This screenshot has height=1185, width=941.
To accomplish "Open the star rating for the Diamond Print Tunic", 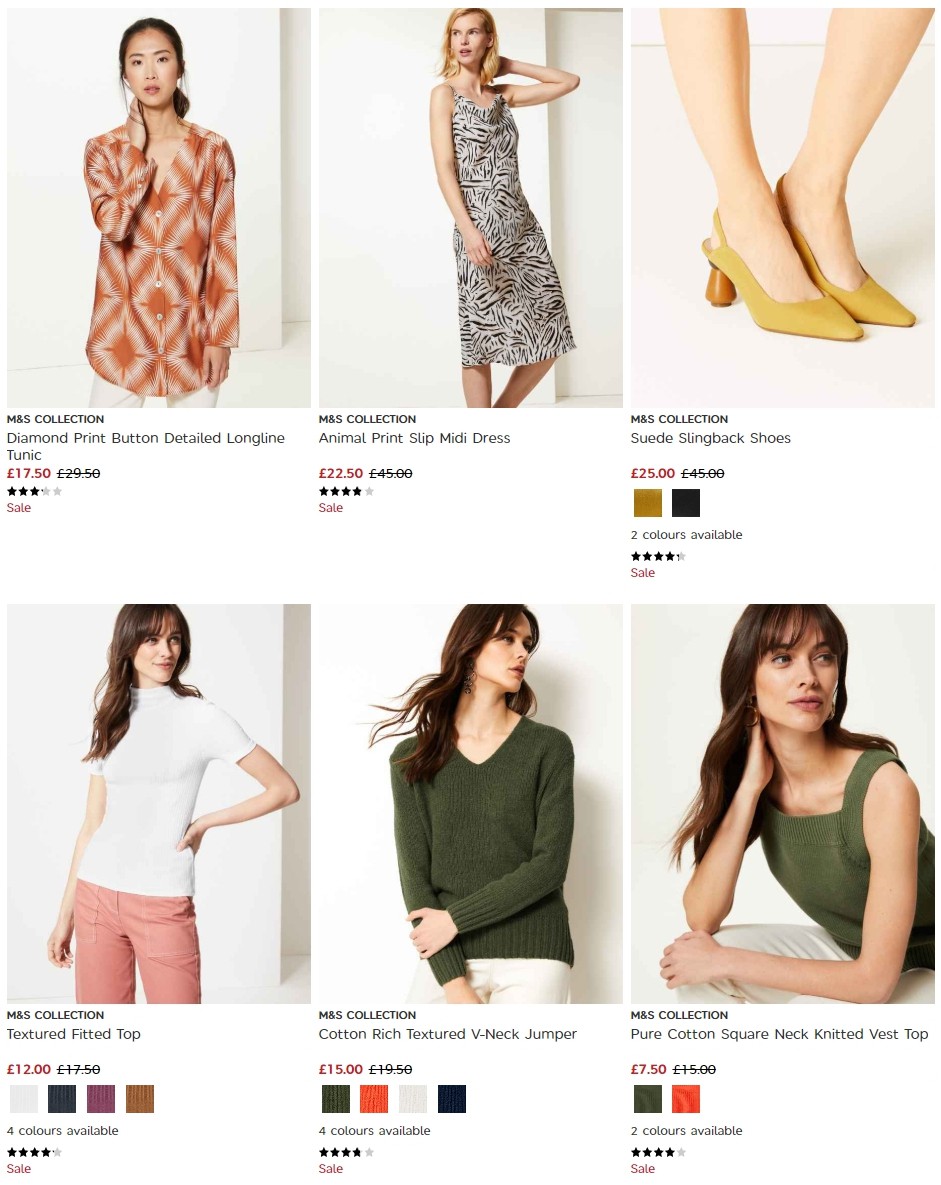I will point(33,491).
